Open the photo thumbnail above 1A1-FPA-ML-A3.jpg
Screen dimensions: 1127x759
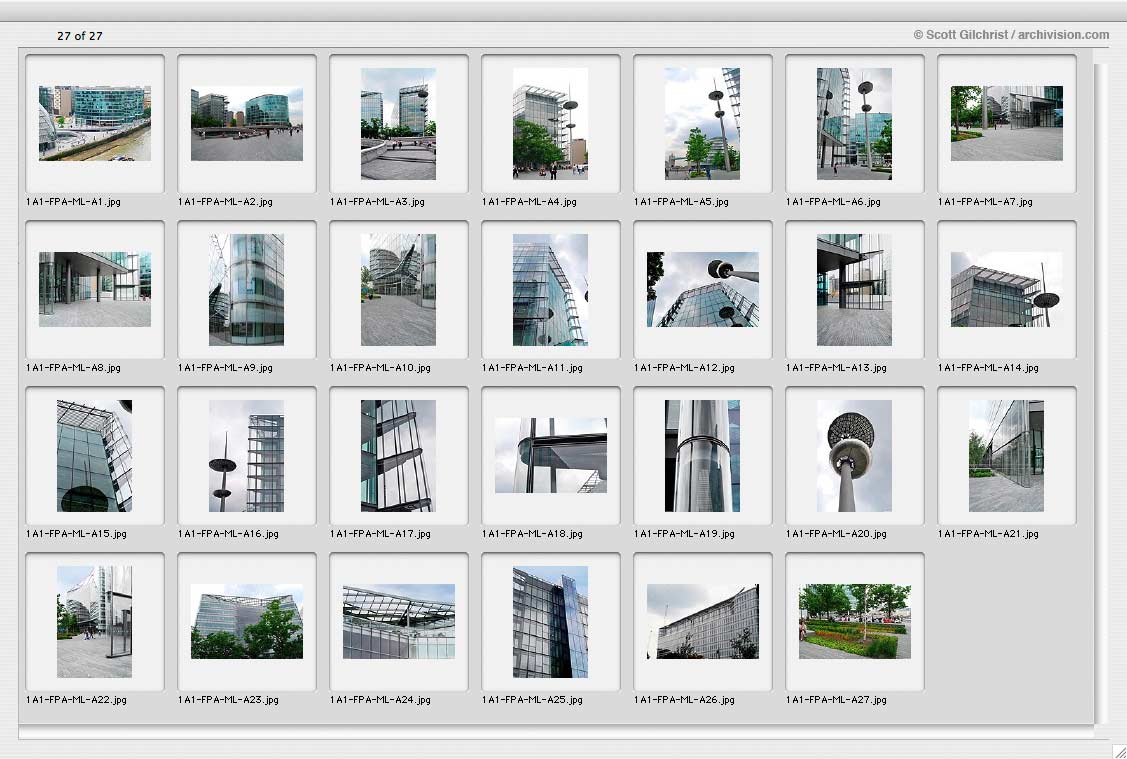click(398, 124)
